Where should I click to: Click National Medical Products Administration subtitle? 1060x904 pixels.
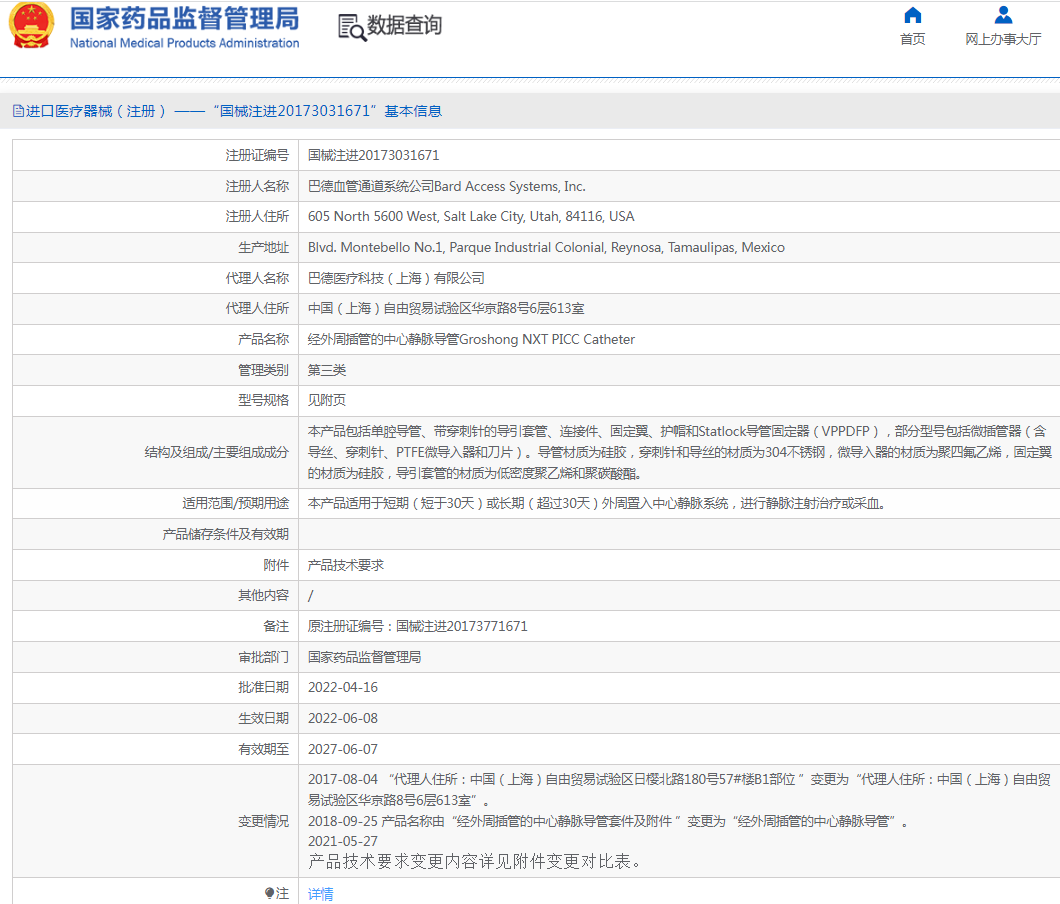pyautogui.click(x=185, y=43)
